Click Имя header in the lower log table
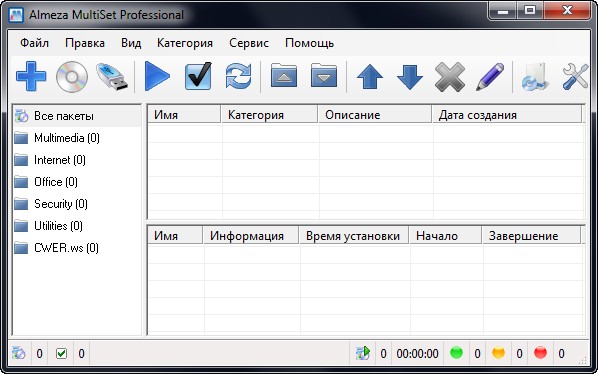The image size is (598, 374). coord(175,236)
